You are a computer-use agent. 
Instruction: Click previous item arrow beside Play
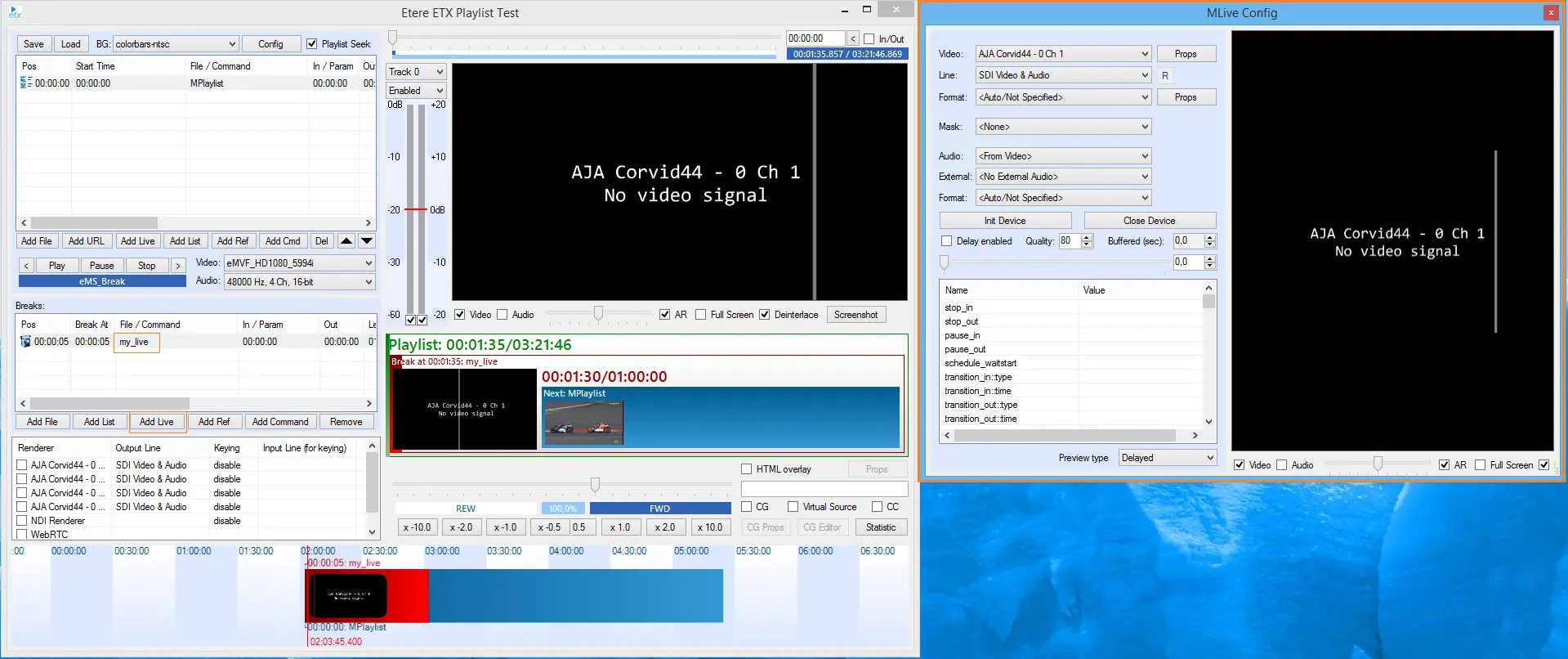26,266
